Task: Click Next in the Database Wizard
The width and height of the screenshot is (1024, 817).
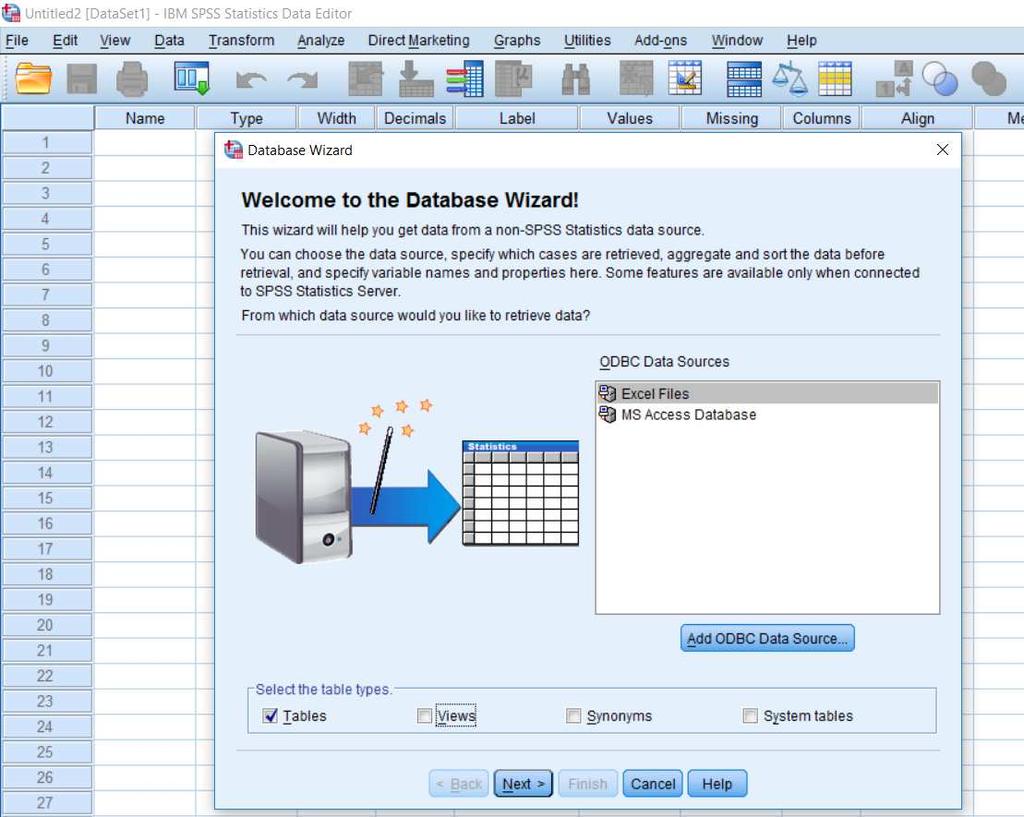Action: point(523,784)
